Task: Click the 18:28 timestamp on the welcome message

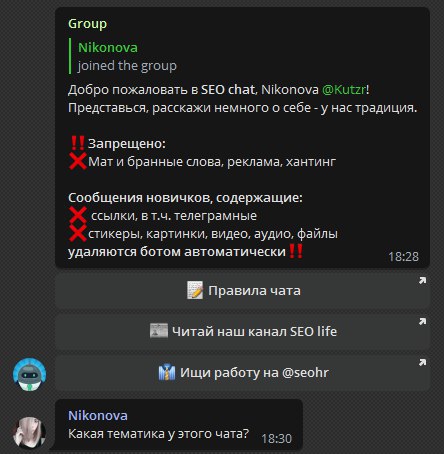Action: coord(403,257)
